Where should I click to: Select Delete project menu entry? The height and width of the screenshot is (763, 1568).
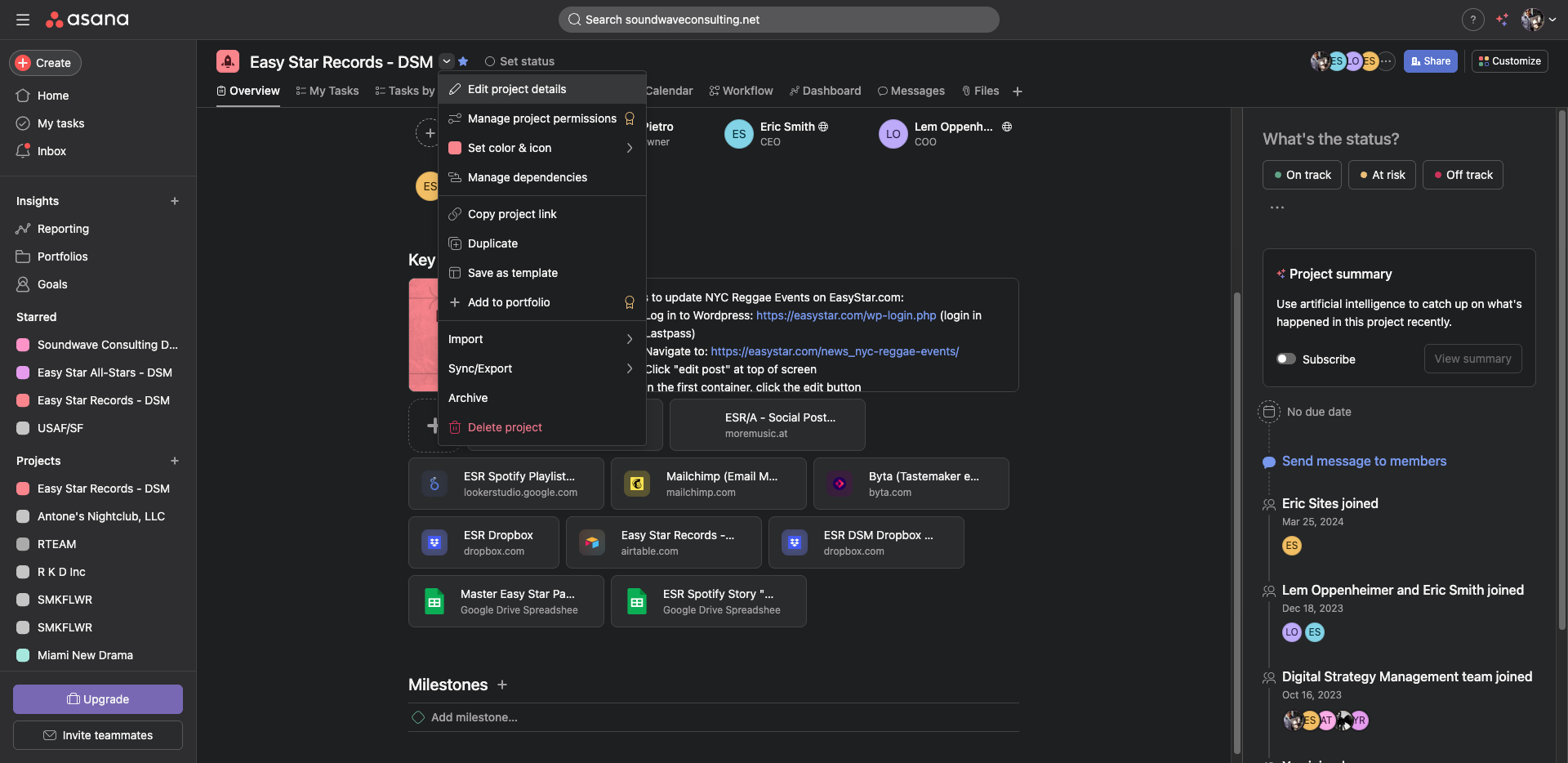pyautogui.click(x=504, y=427)
